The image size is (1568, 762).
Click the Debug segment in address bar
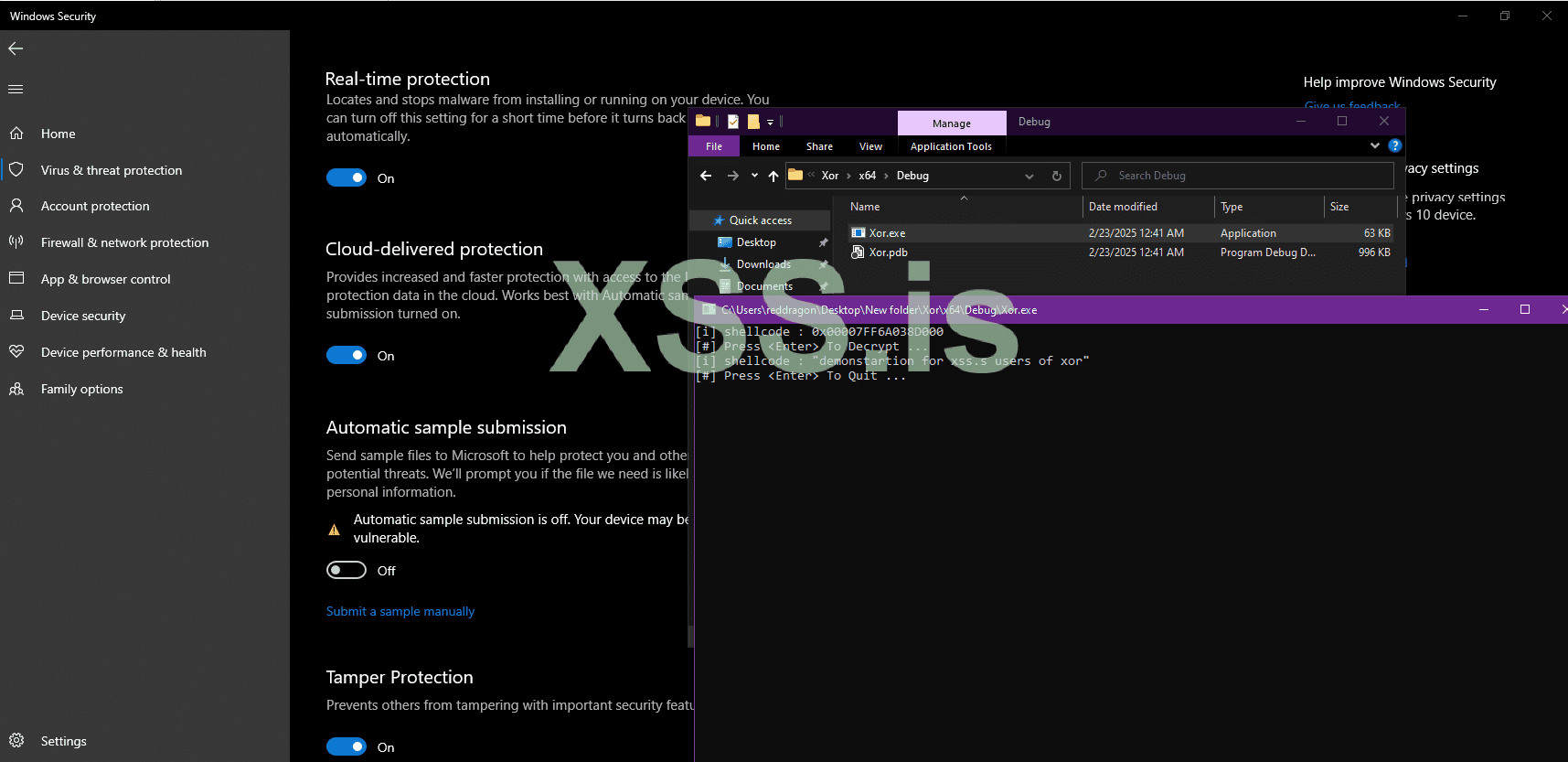[912, 176]
